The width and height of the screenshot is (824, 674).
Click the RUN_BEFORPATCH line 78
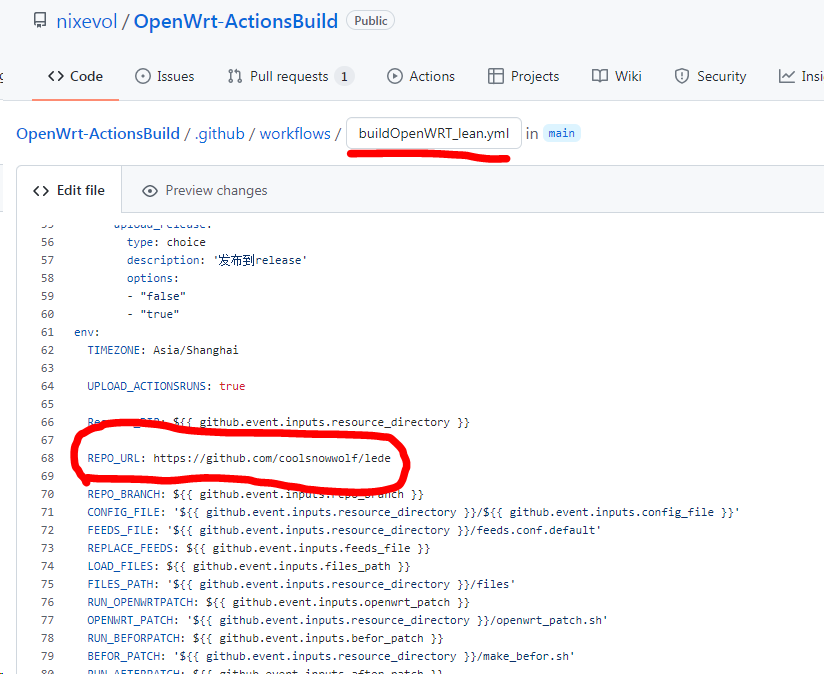click(x=265, y=638)
